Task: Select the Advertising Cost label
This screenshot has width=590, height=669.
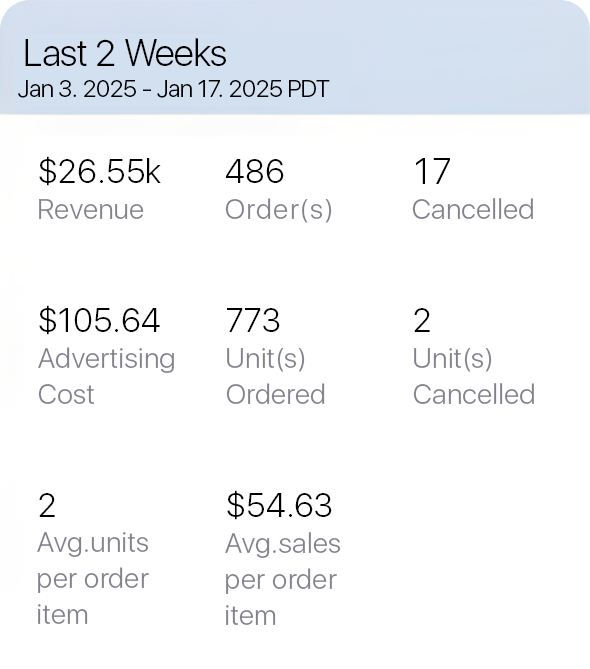Action: pyautogui.click(x=107, y=376)
